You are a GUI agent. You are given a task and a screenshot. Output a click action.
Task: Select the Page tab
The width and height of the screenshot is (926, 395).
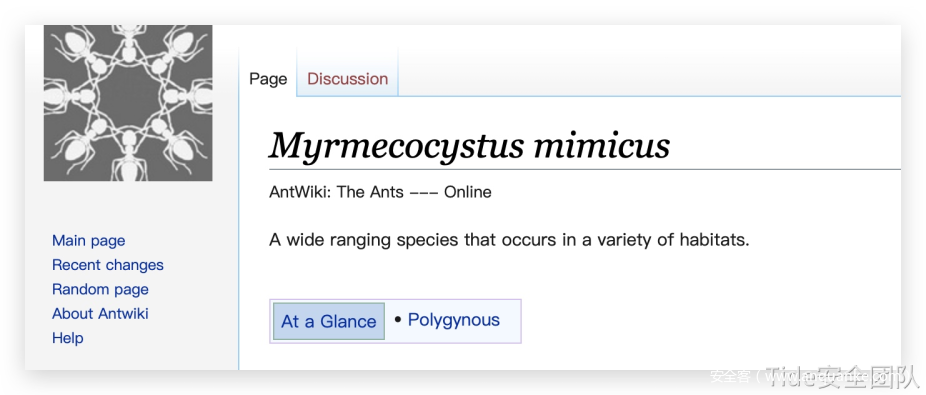coord(268,79)
